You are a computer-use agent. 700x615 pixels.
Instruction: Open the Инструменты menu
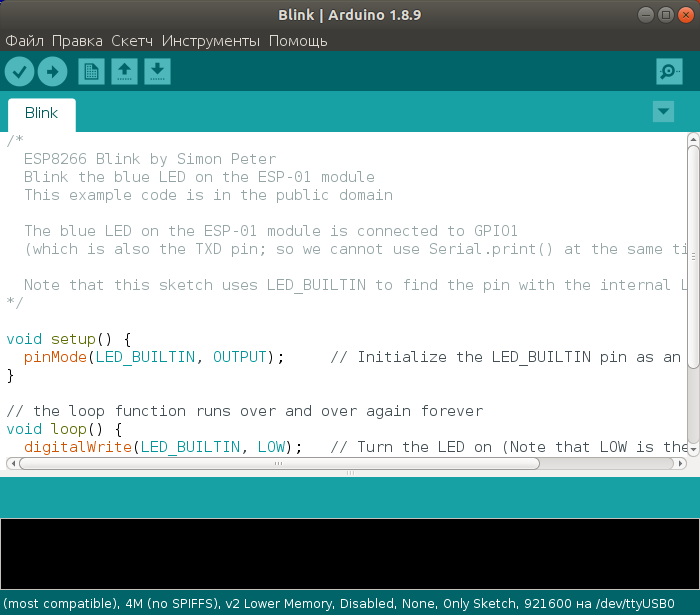[x=211, y=41]
